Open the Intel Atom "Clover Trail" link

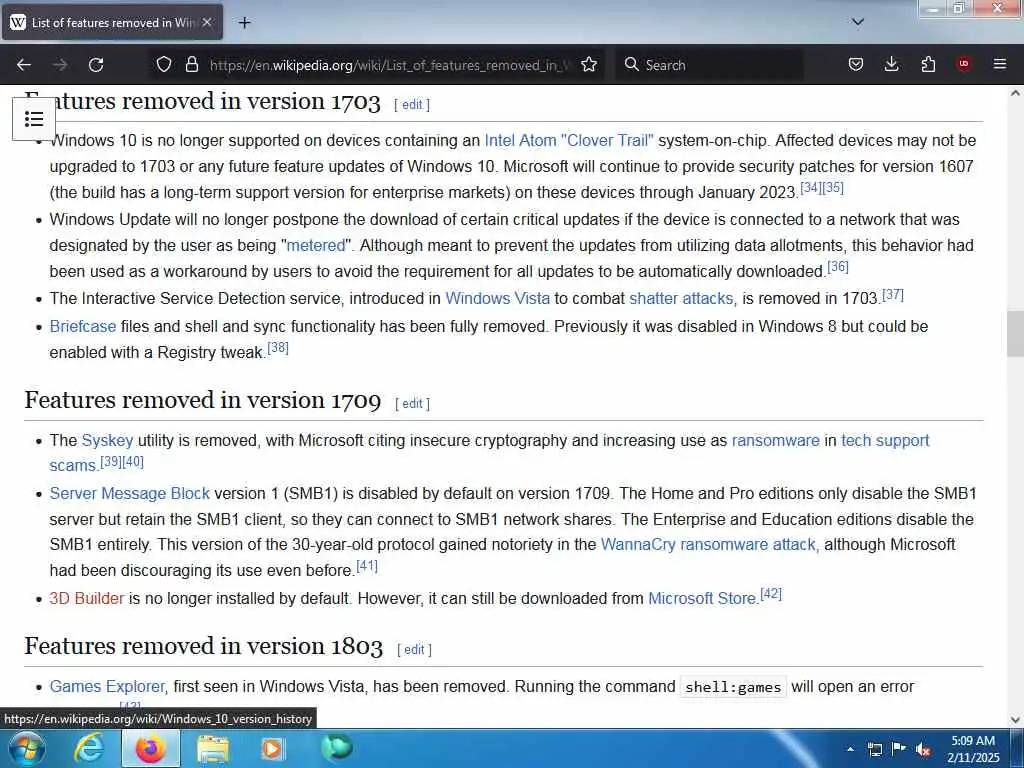(569, 140)
